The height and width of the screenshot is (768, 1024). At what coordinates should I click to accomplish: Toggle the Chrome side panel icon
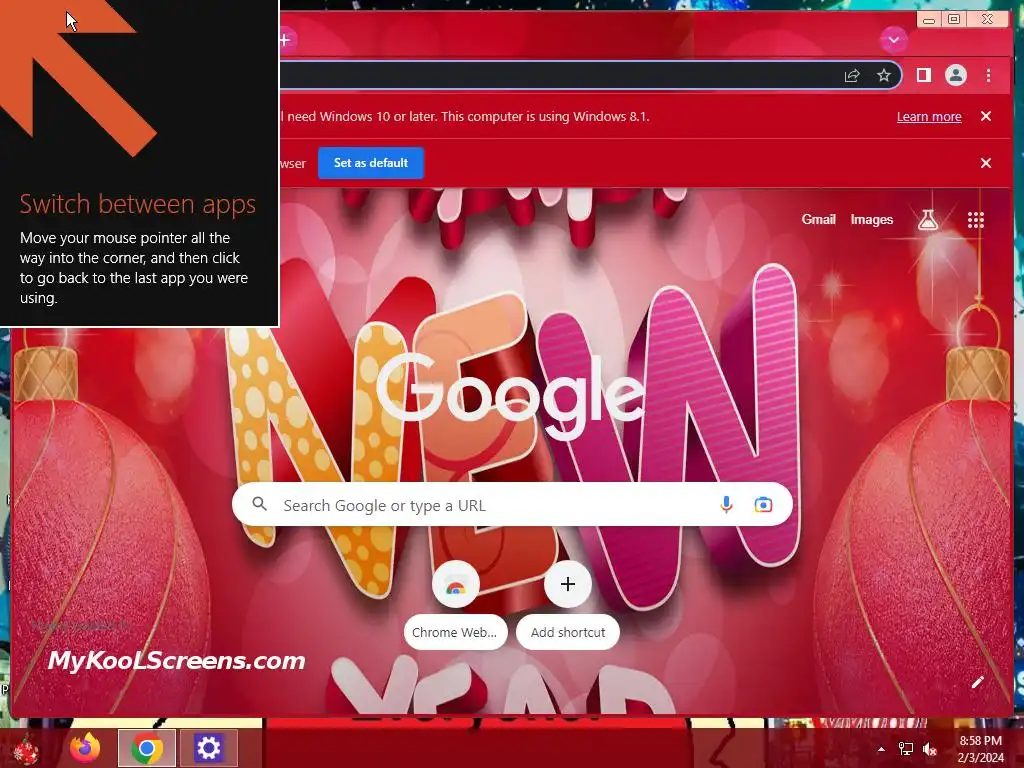(x=923, y=76)
